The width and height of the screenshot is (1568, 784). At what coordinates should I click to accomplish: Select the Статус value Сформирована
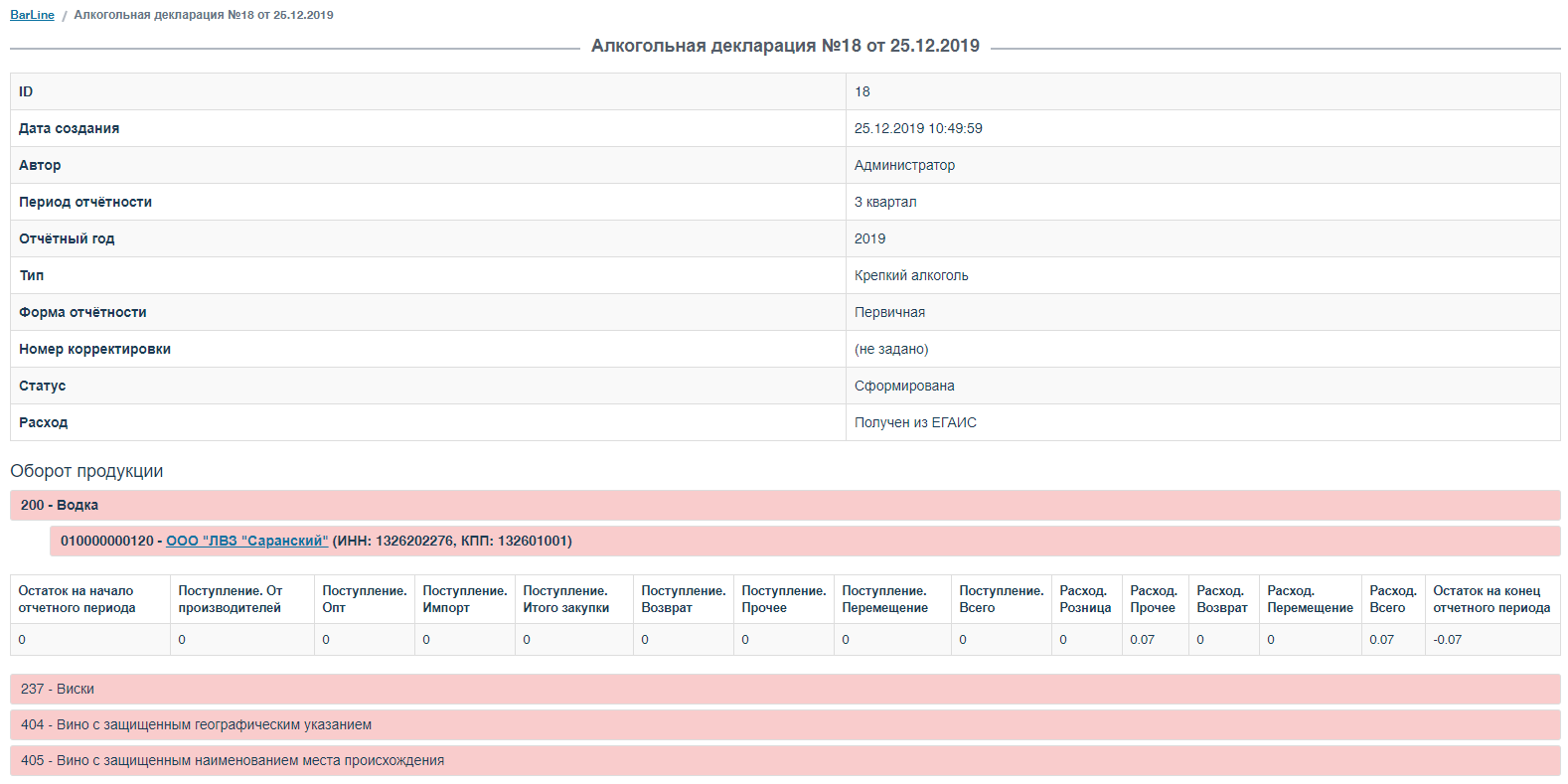click(904, 386)
